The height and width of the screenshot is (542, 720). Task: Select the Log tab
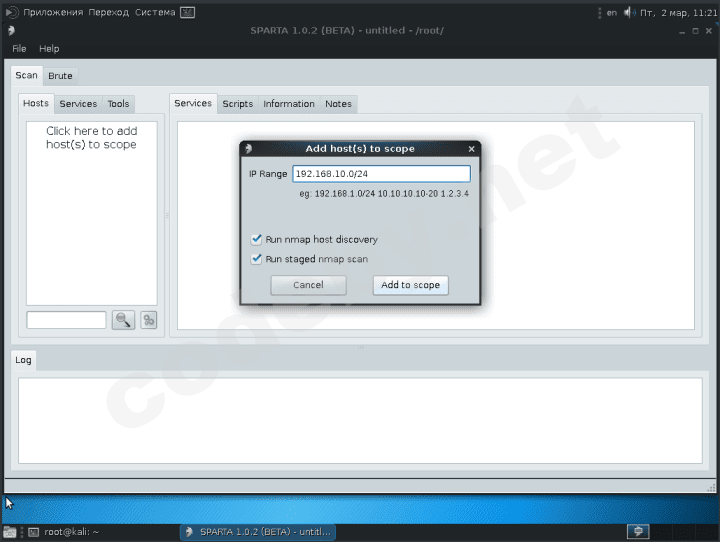(x=23, y=360)
